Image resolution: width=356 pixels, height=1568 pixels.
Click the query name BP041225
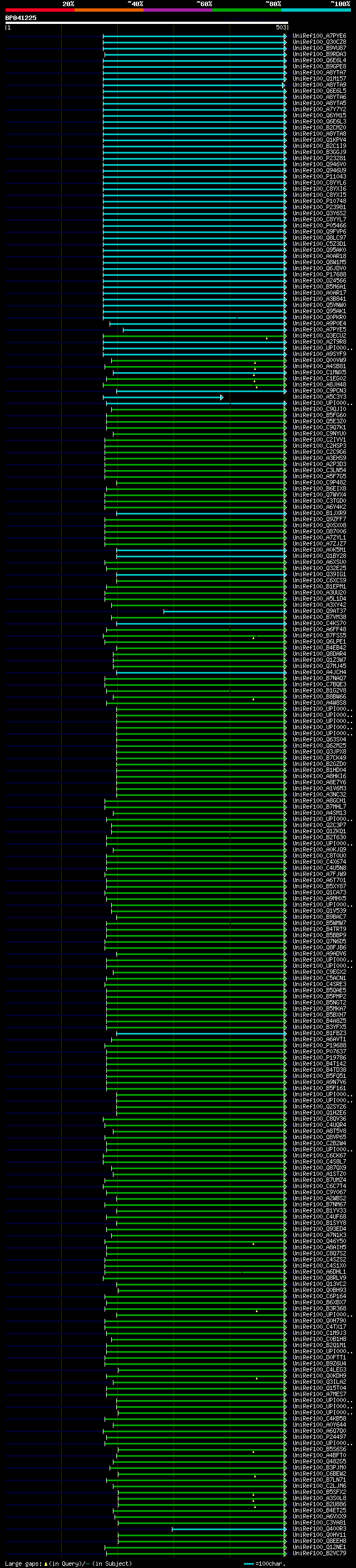[21, 18]
